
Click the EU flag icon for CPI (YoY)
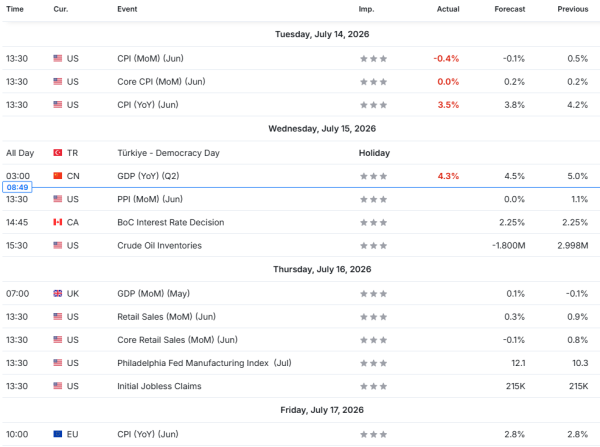tap(57, 434)
